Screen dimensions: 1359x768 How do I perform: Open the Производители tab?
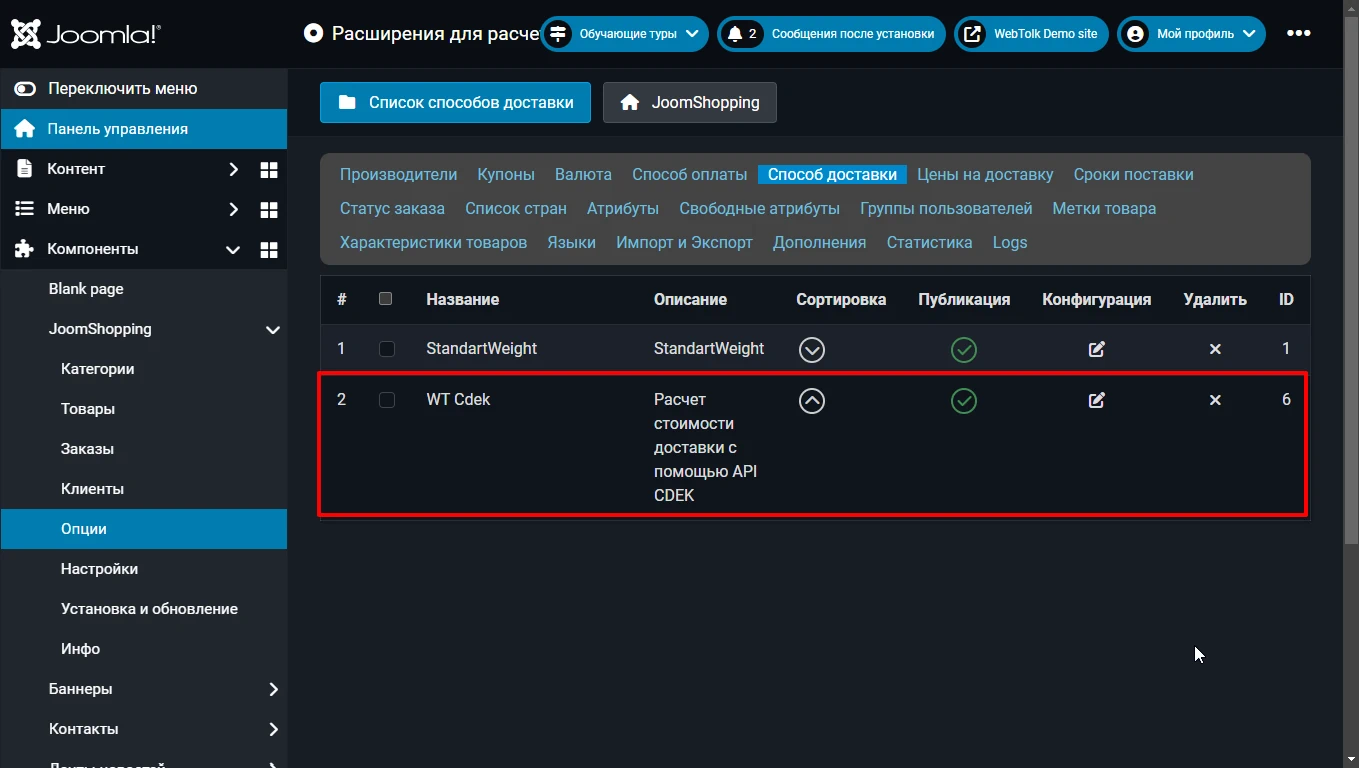point(398,174)
